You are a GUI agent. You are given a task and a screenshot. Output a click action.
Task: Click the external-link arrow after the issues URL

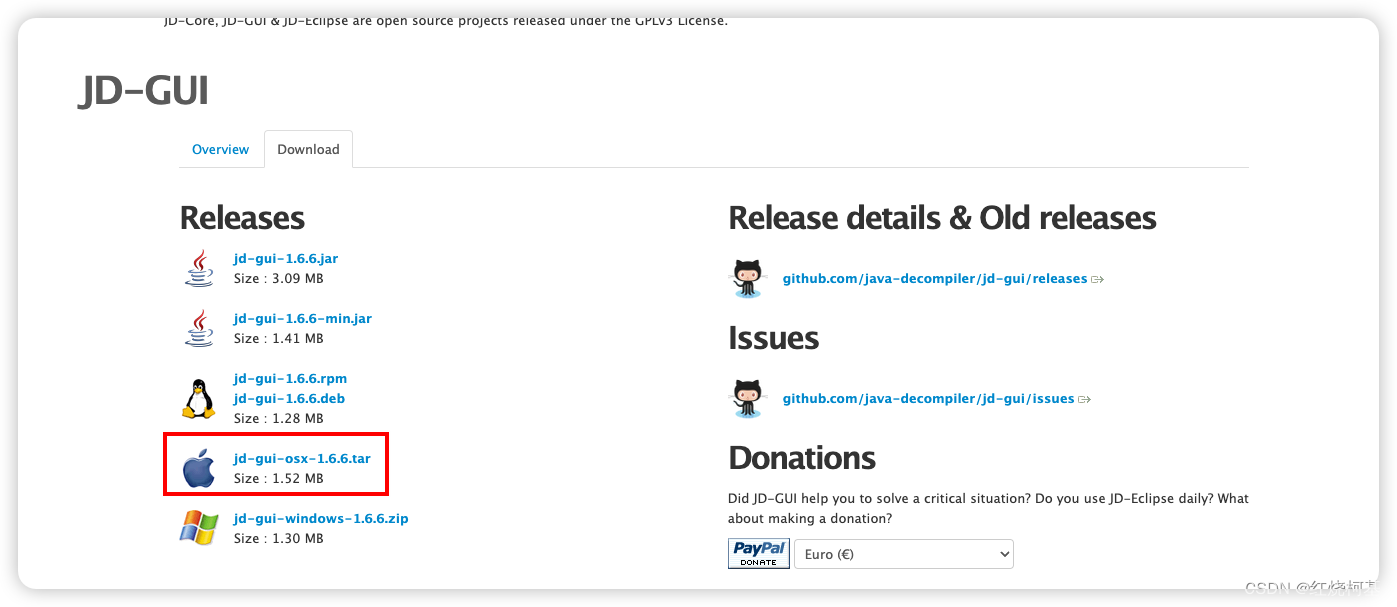pos(1084,399)
